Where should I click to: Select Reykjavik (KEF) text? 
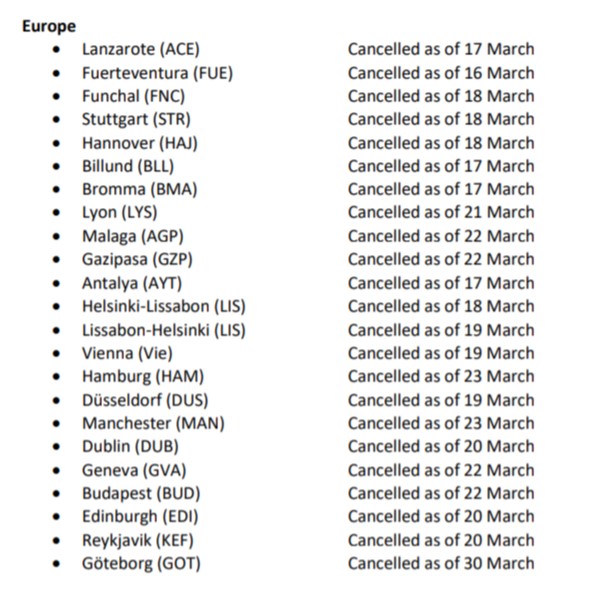point(138,540)
